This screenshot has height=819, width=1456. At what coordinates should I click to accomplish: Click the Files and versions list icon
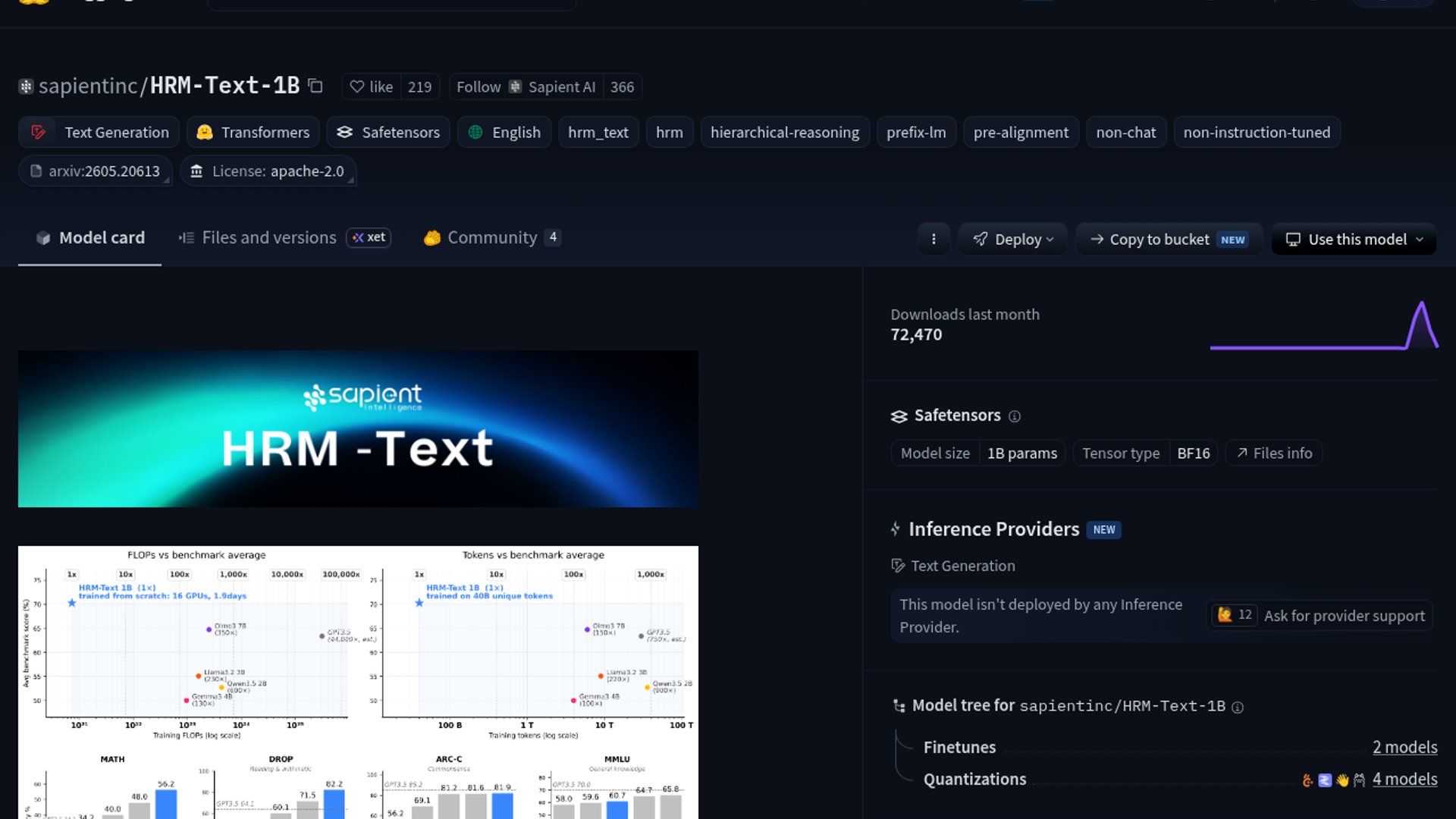tap(187, 238)
